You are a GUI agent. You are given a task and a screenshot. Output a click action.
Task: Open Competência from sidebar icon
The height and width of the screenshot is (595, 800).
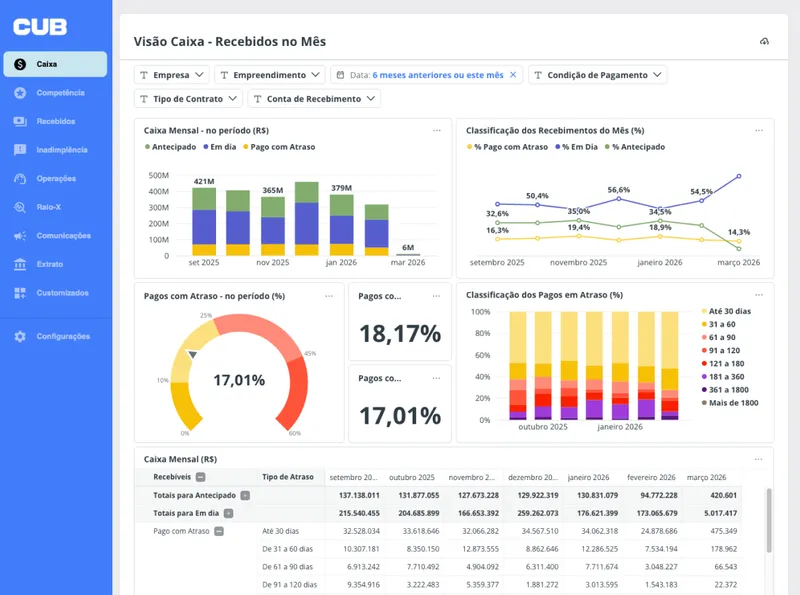click(x=20, y=93)
